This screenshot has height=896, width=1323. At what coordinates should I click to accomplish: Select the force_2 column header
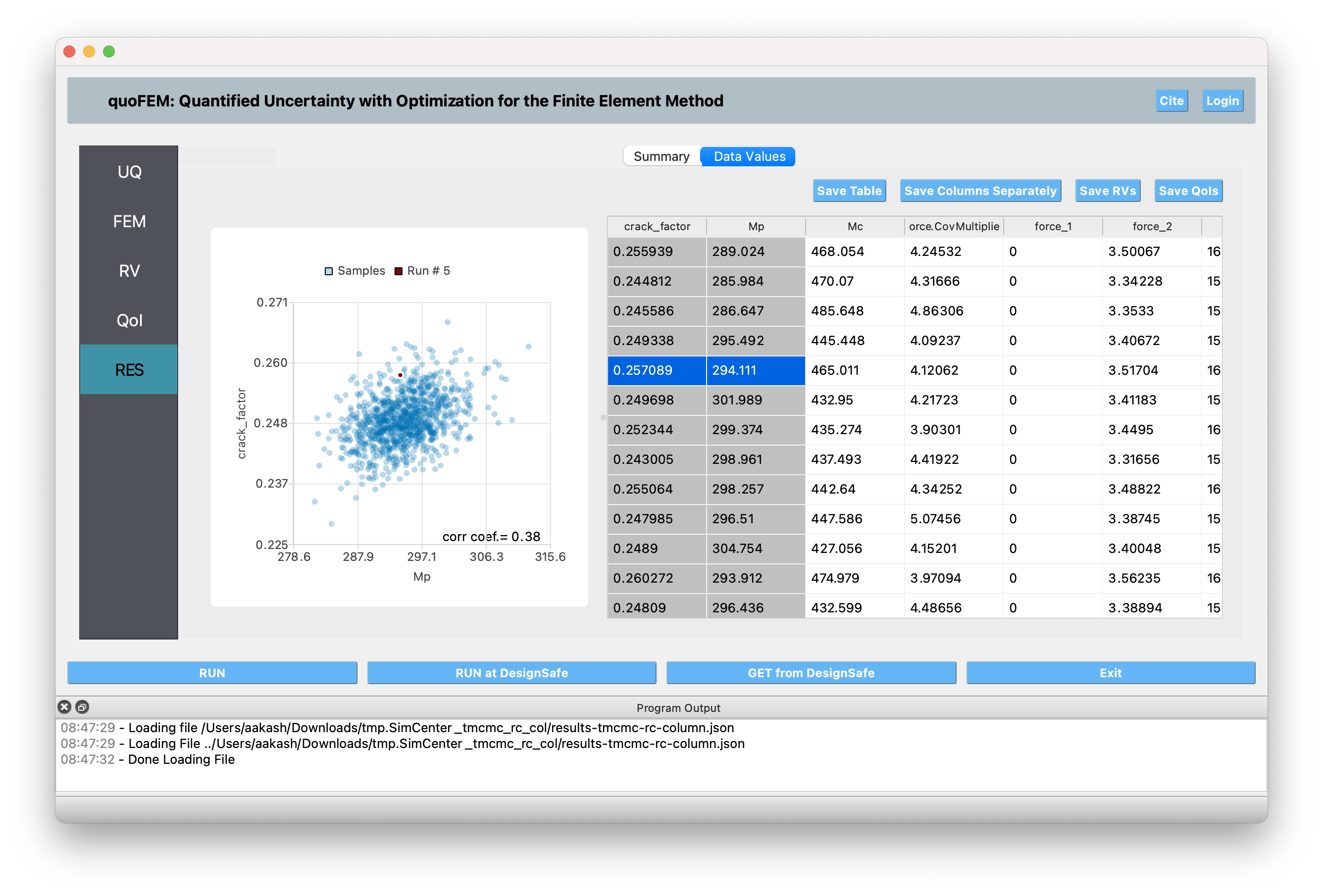coord(1152,227)
